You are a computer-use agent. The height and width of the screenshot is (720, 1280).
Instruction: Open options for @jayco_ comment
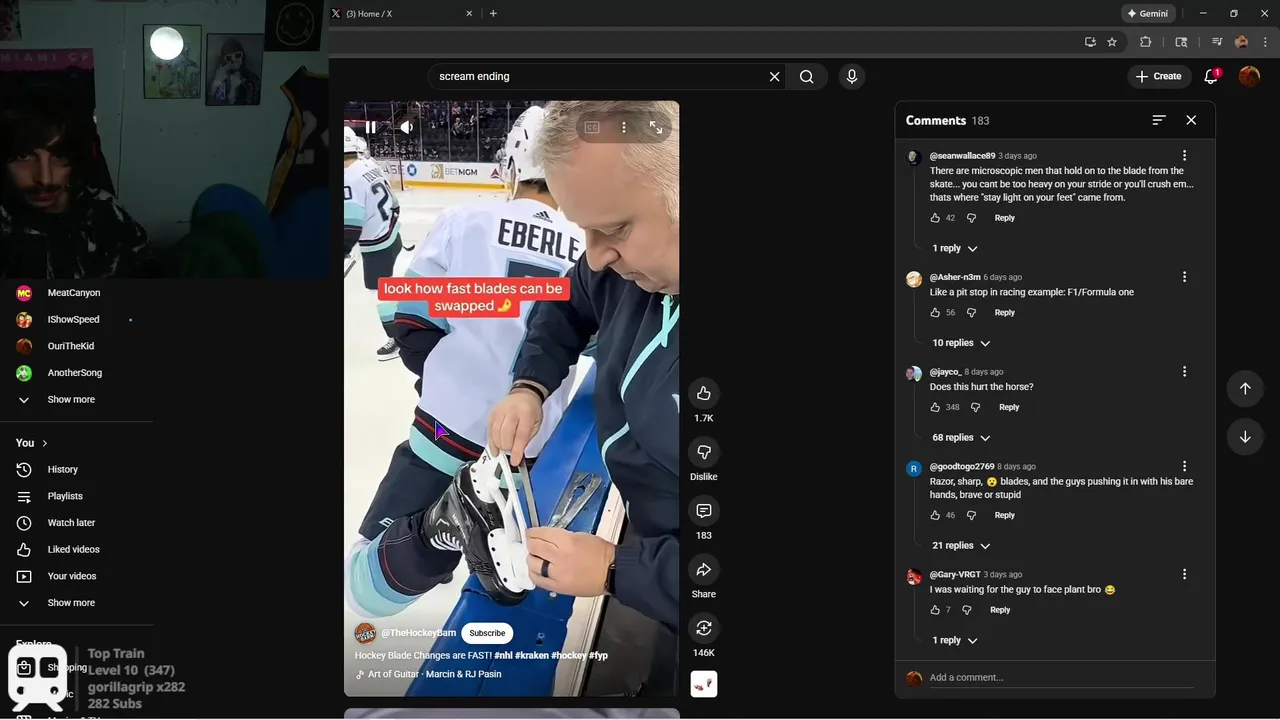point(1184,372)
